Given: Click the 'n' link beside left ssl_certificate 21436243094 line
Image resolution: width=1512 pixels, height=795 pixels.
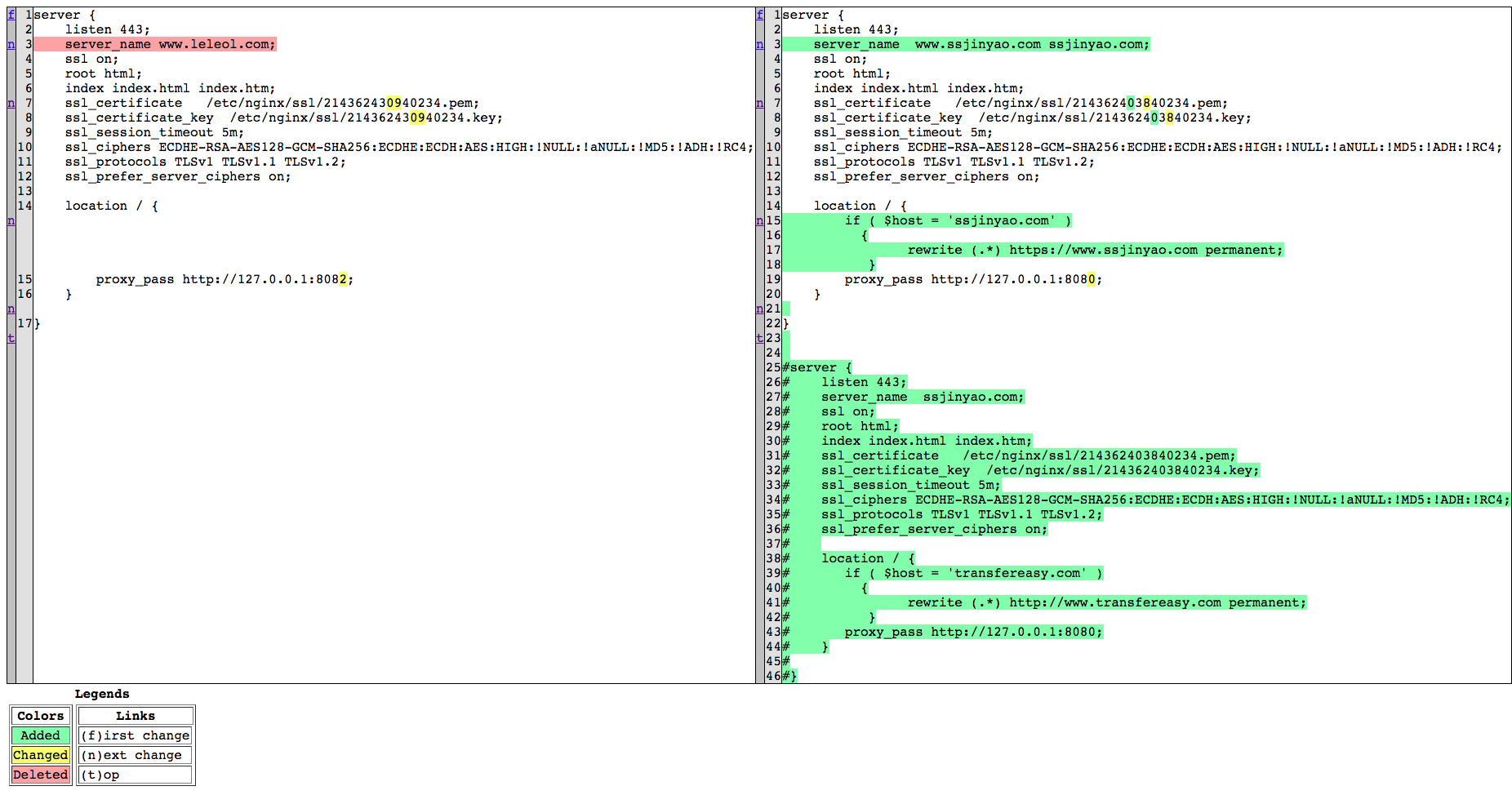Looking at the screenshot, I should 11,103.
